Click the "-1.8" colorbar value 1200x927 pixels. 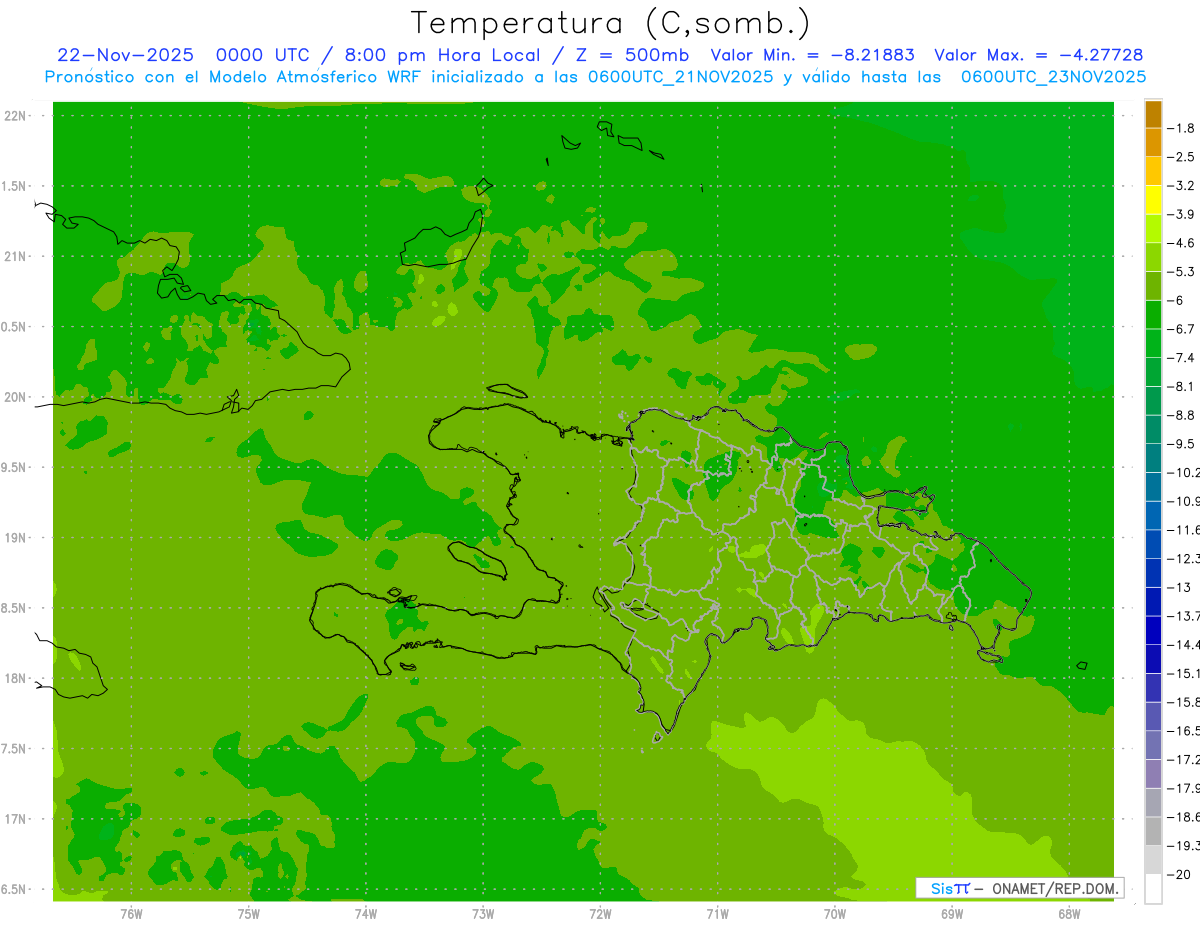[1182, 128]
